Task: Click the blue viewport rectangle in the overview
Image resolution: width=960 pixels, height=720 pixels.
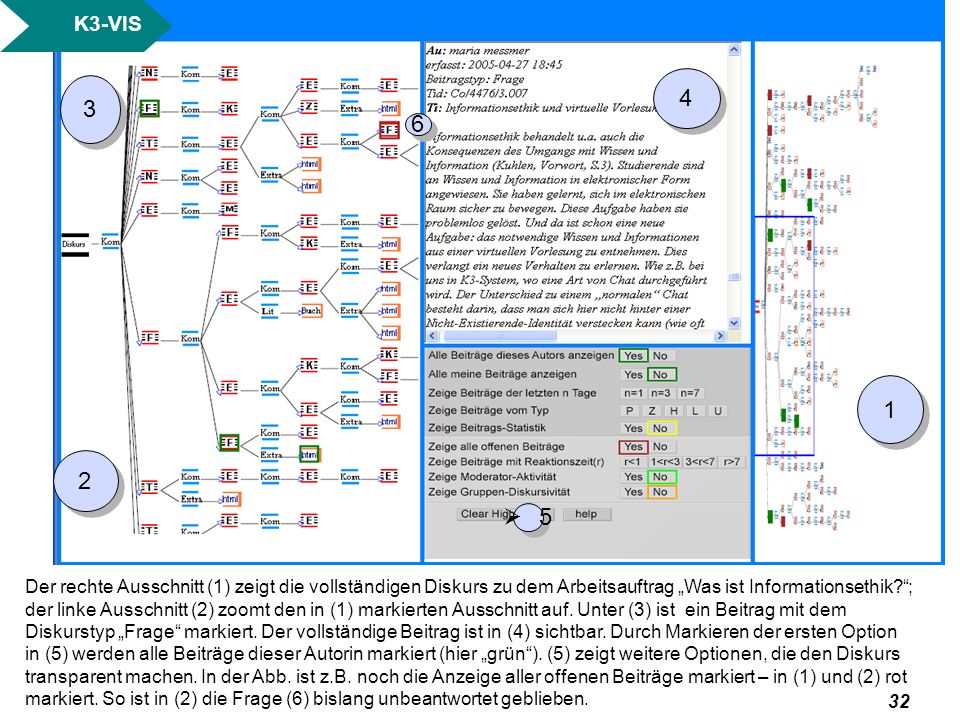Action: [784, 336]
